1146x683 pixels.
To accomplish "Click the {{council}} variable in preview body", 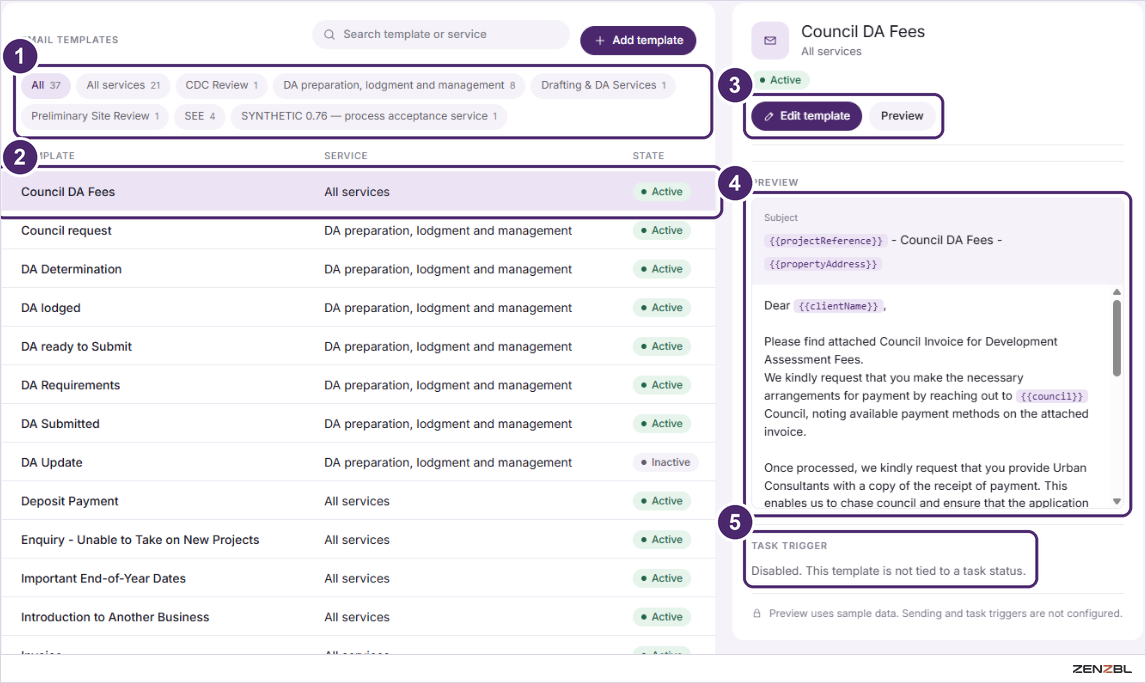I will [1052, 397].
